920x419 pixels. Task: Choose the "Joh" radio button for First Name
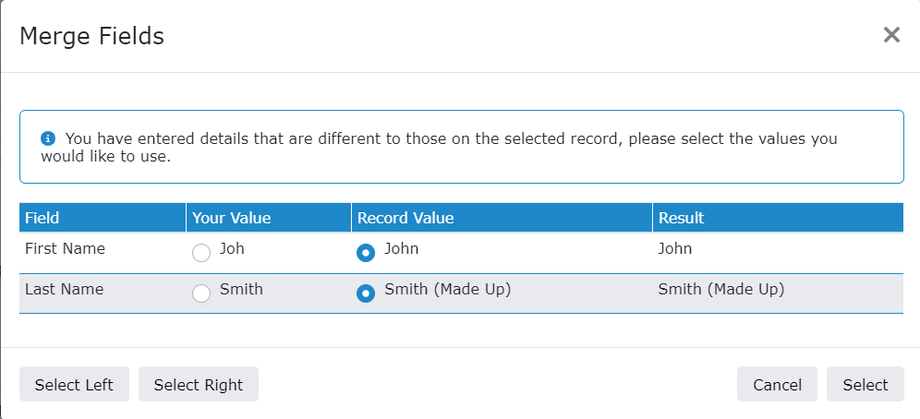point(201,253)
